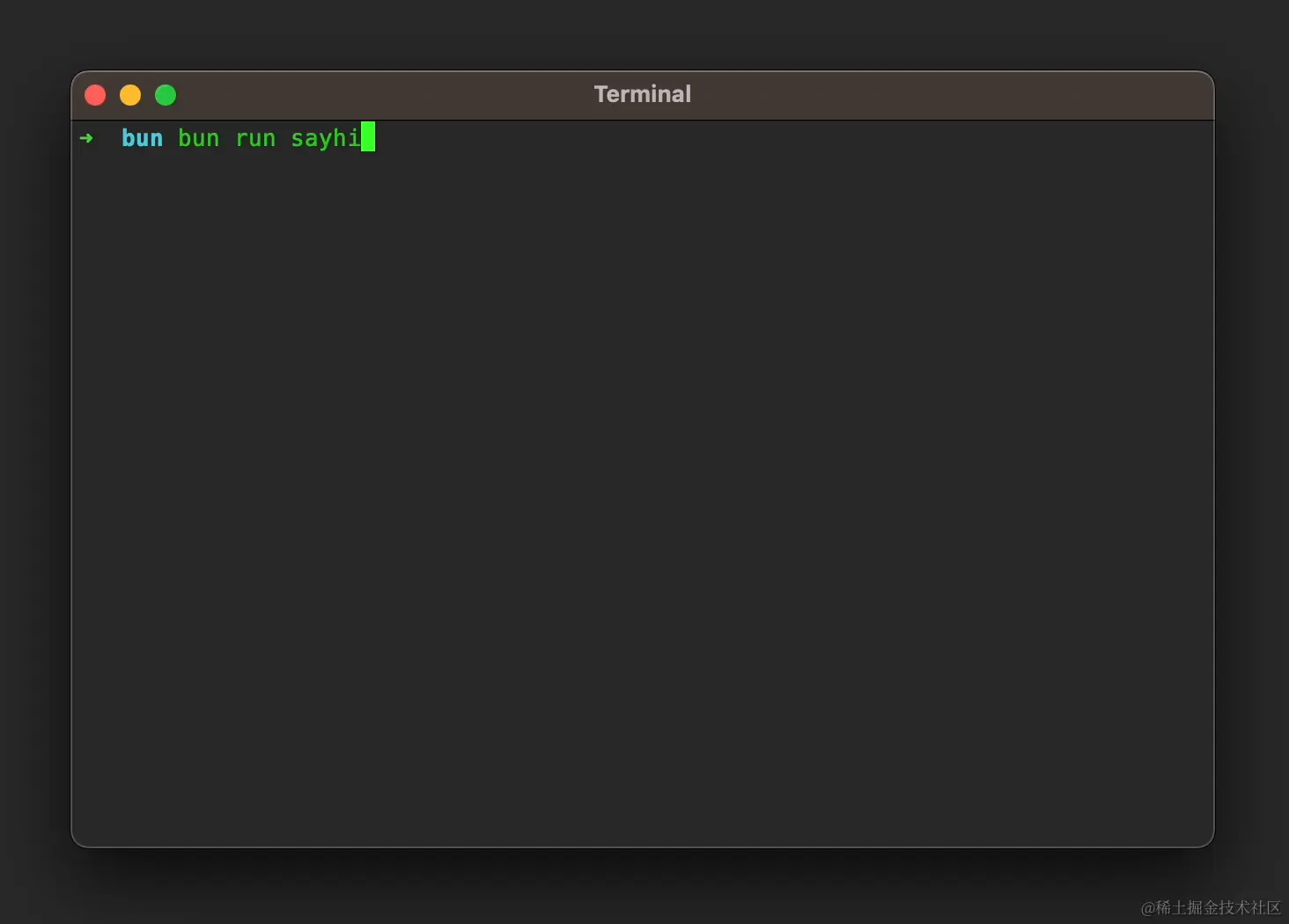Click the 'sayhi' script name
This screenshot has width=1289, height=924.
click(326, 139)
